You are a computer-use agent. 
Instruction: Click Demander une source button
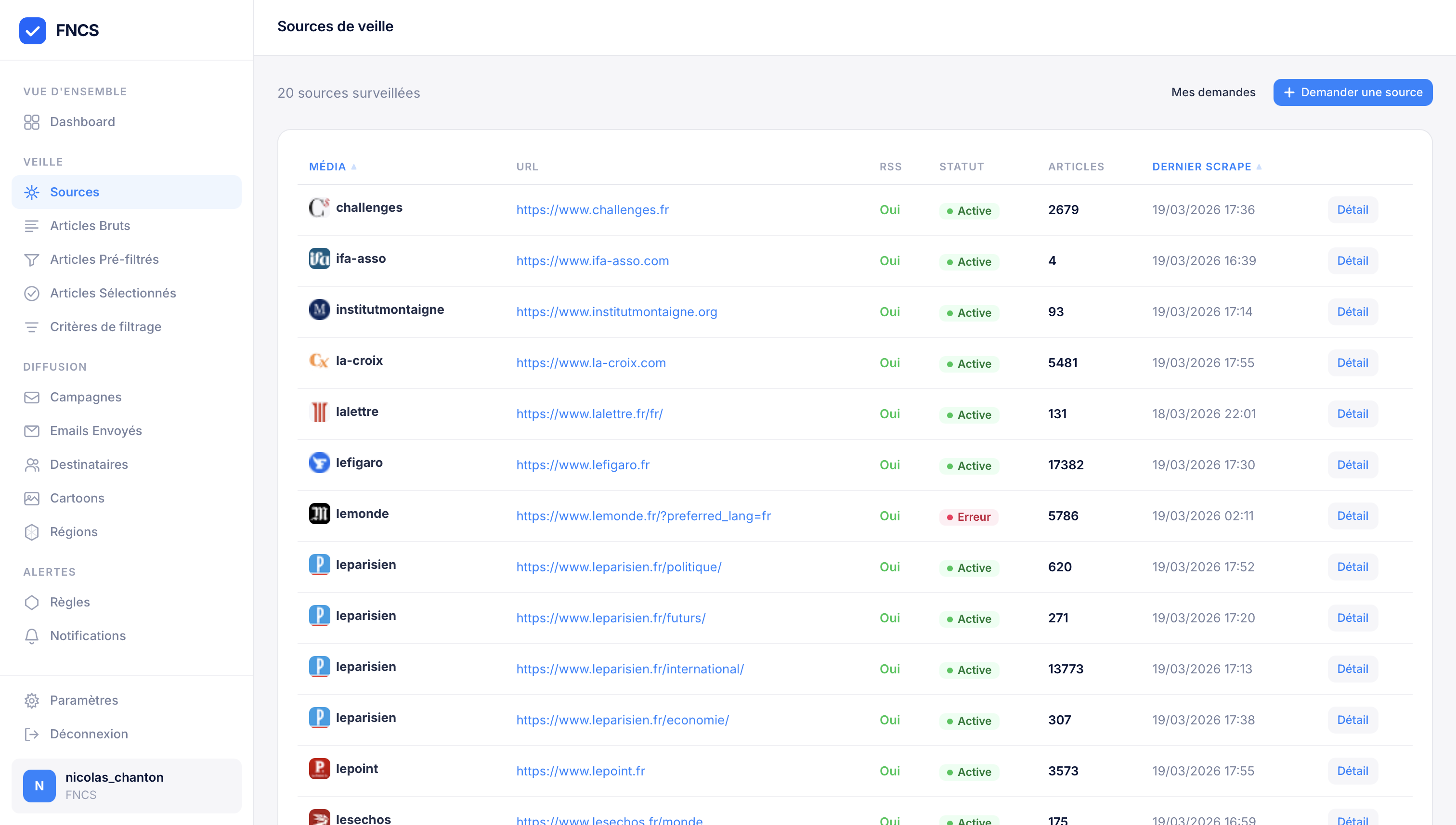click(x=1352, y=92)
